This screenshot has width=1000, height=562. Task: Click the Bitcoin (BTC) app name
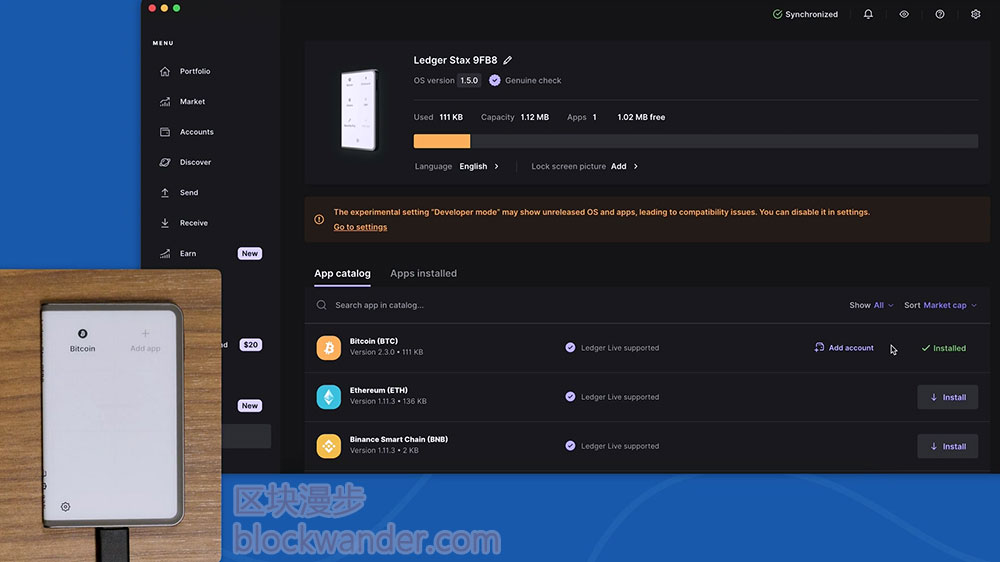pos(374,341)
